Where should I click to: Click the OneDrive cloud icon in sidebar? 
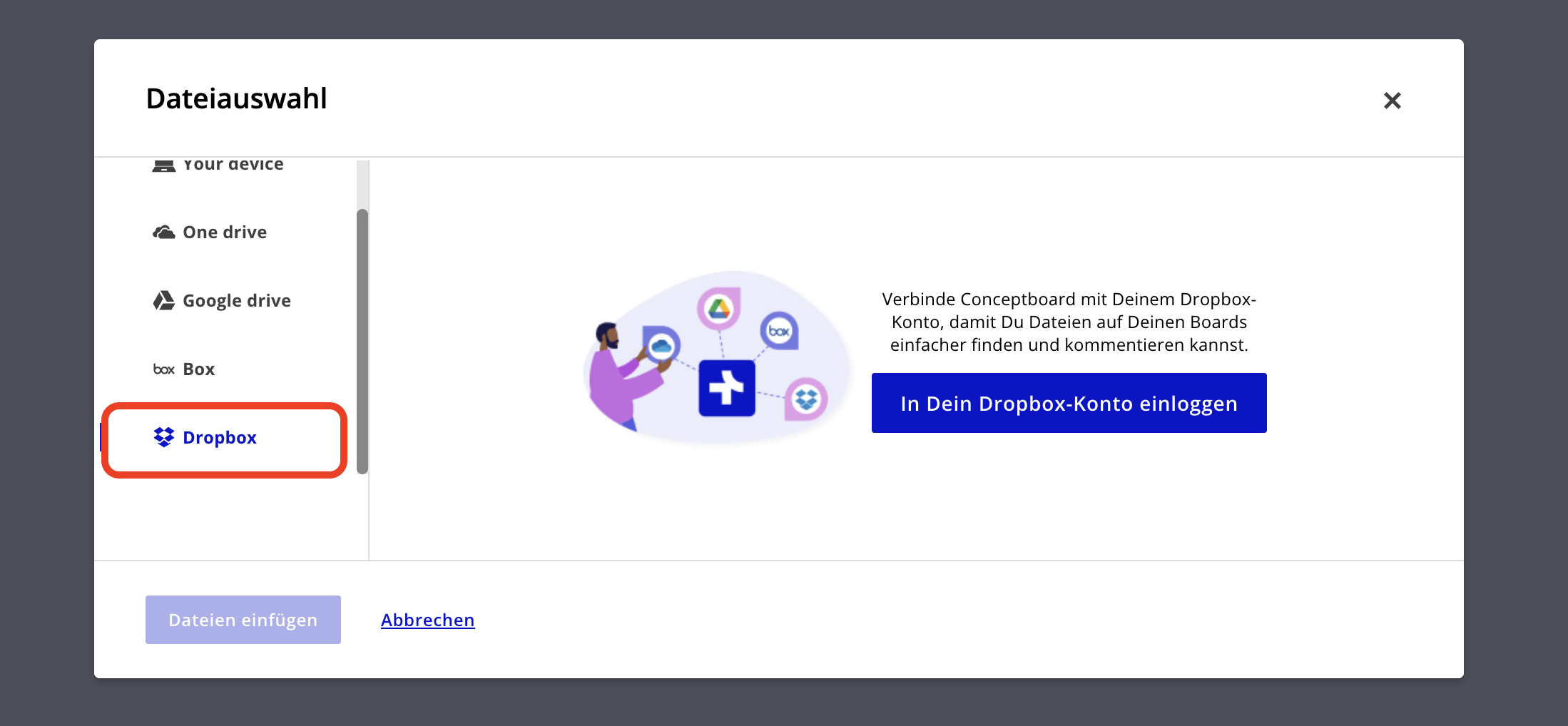(x=163, y=232)
